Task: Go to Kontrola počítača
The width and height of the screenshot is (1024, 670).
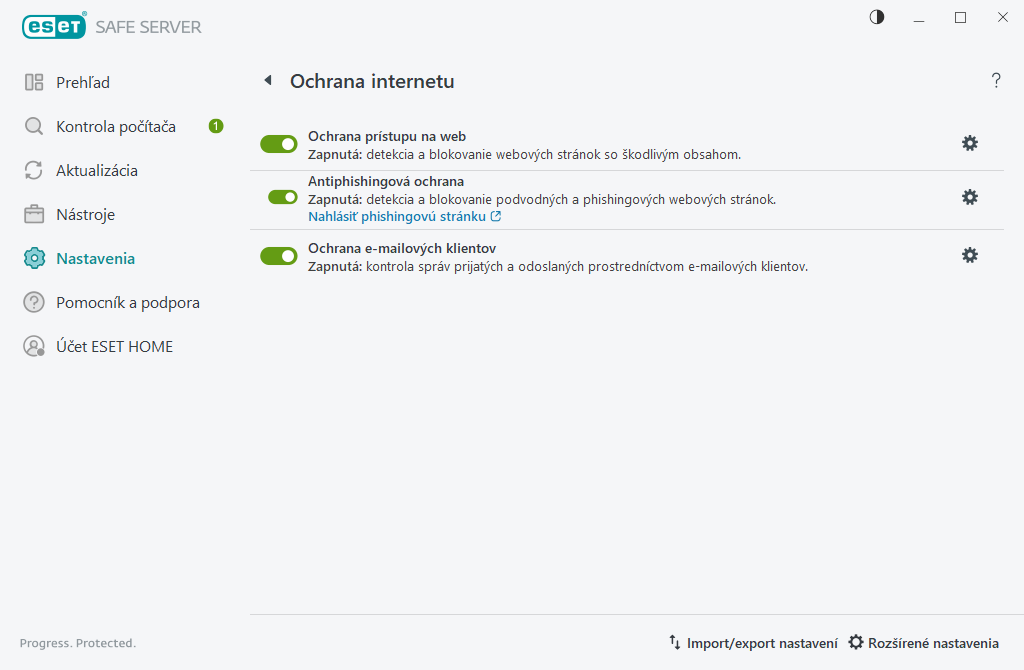Action: point(115,126)
